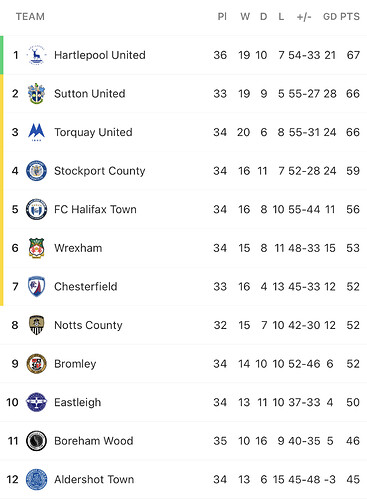Open the Torquay United crest icon

(36, 132)
